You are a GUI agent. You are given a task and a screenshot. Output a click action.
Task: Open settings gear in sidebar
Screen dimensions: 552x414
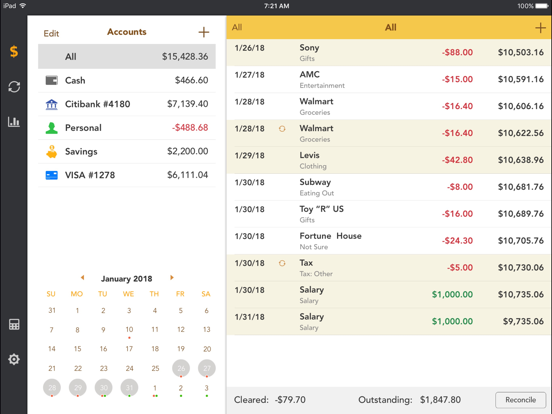14,359
